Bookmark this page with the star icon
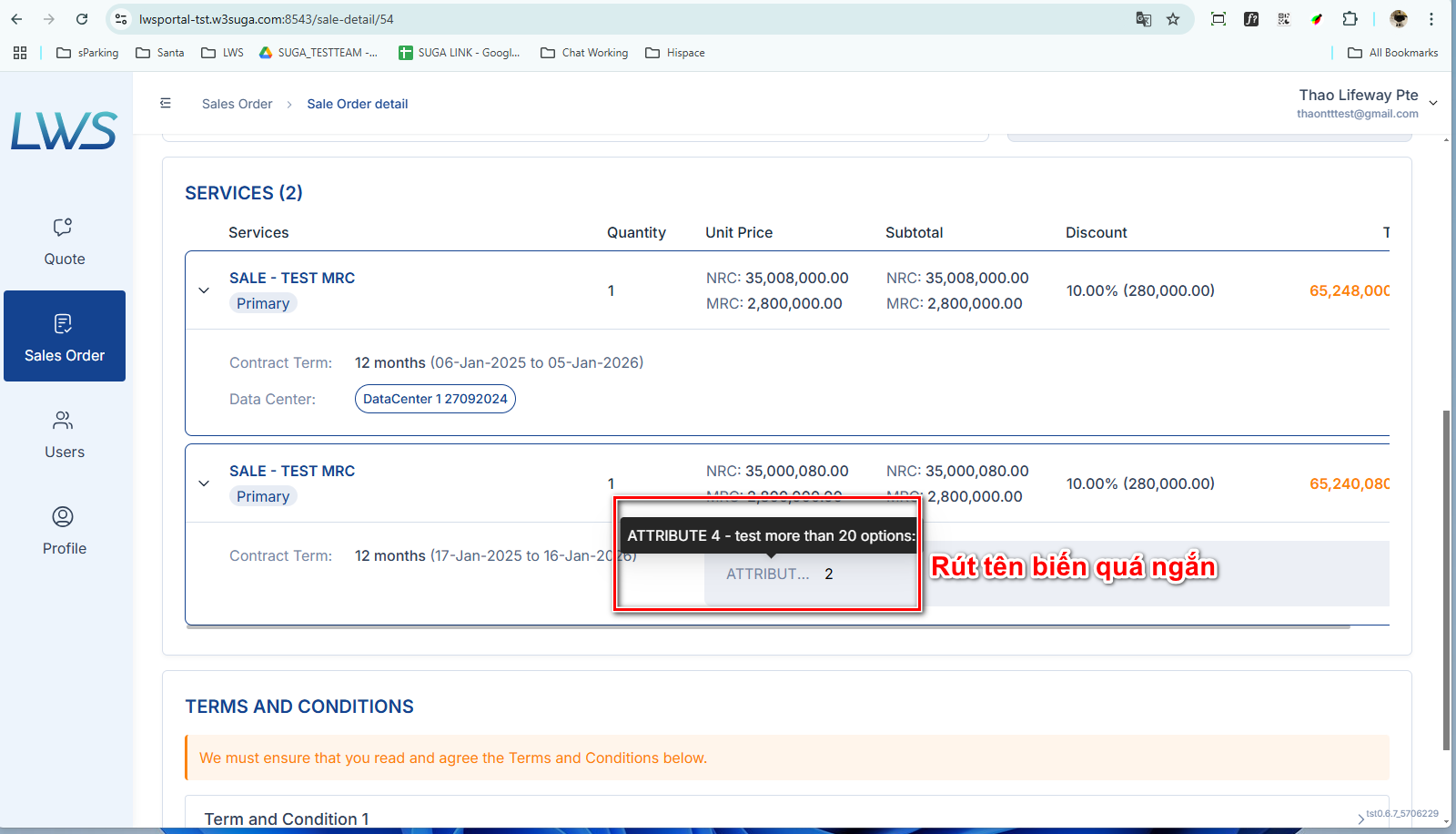Screen dimensions: 1456x834 coord(1173,19)
